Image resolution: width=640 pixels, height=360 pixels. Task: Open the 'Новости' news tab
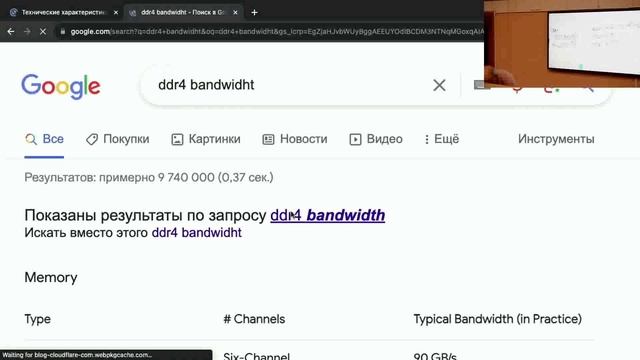coord(295,139)
